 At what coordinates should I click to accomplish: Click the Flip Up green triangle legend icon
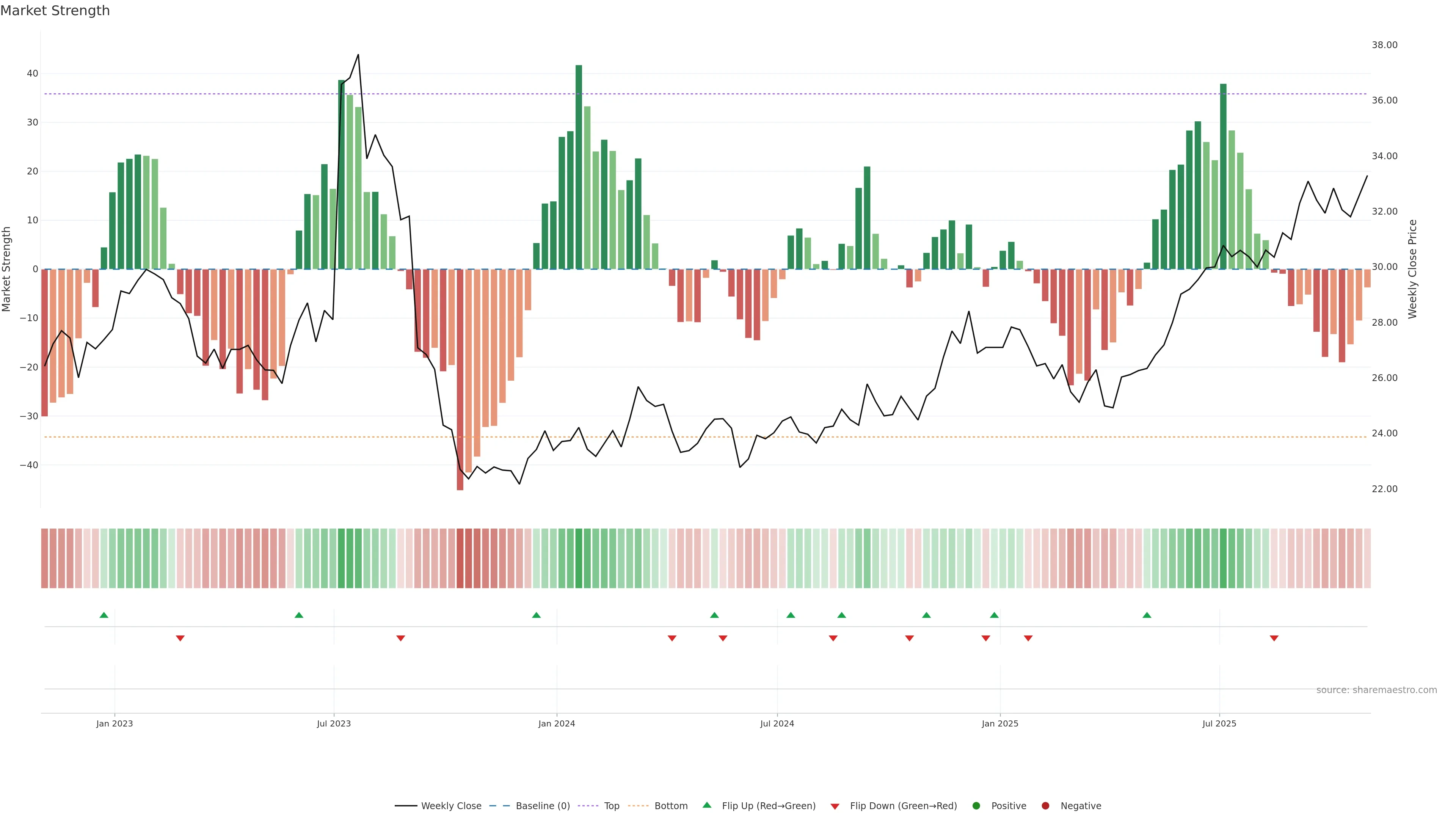[706, 805]
